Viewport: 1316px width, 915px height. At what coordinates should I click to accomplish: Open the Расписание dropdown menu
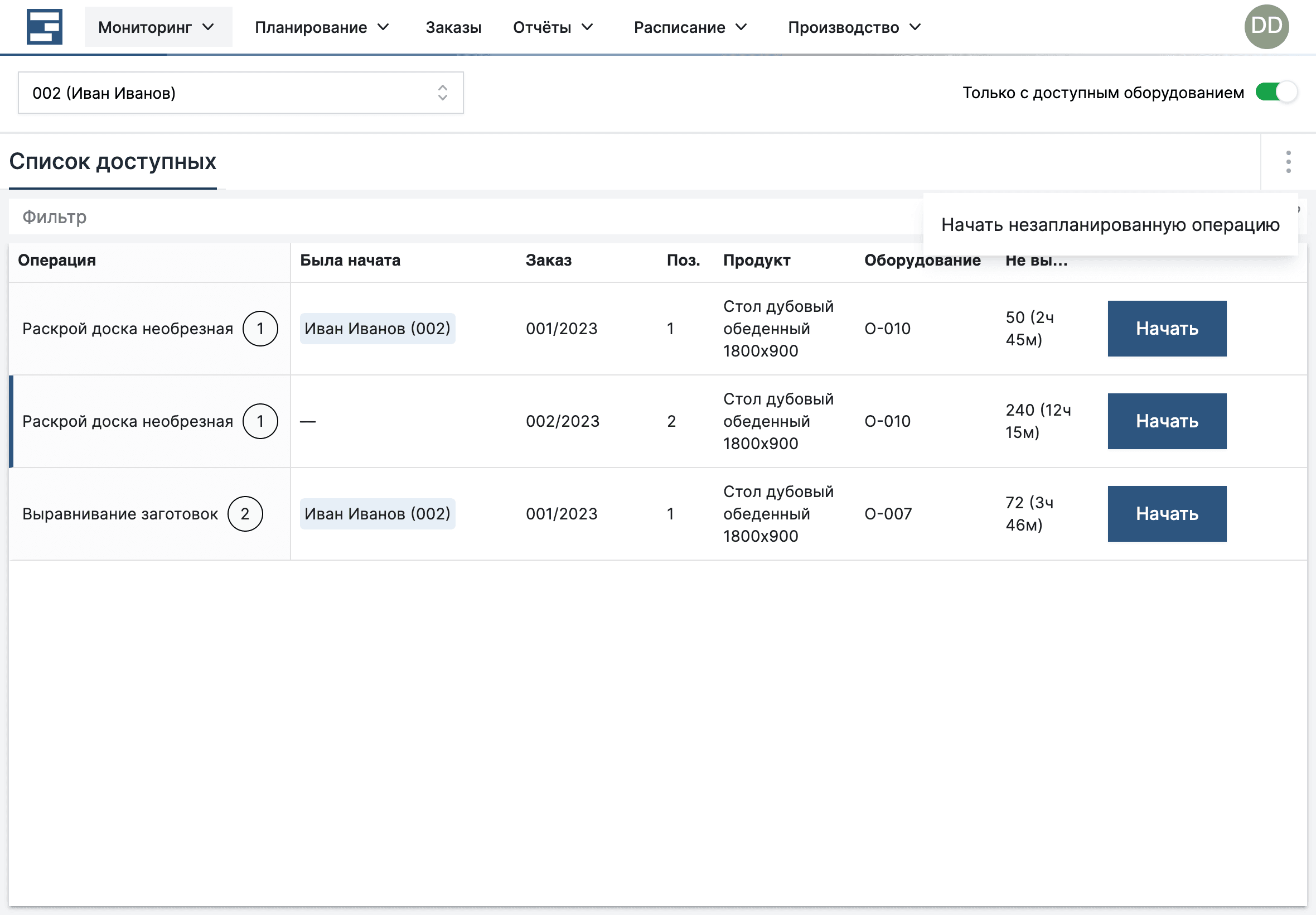click(x=691, y=26)
